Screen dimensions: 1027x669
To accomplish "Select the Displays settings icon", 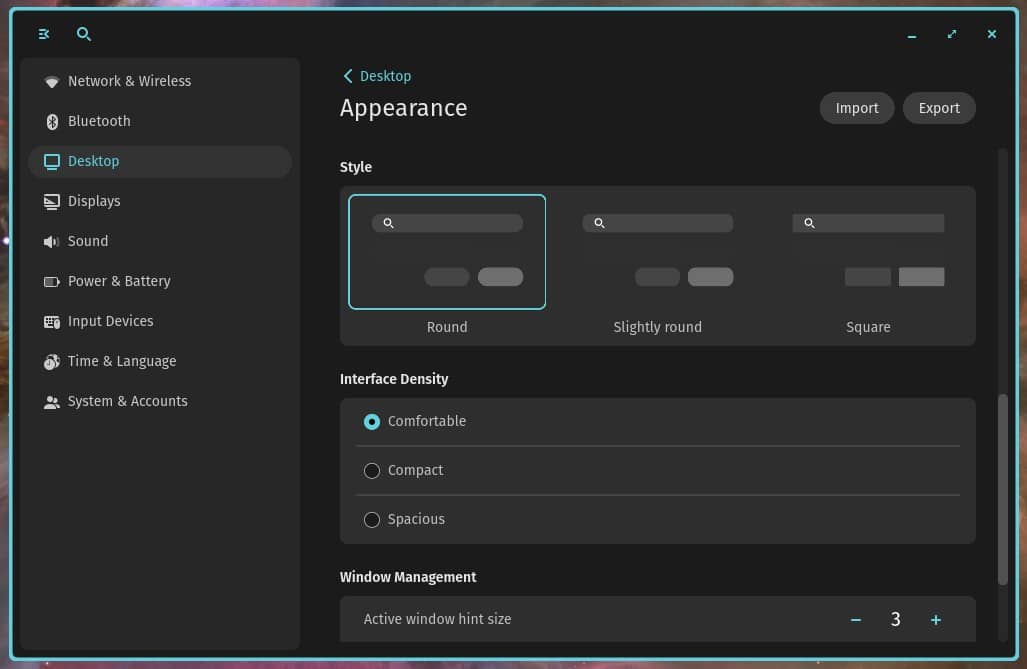I will click(x=52, y=201).
